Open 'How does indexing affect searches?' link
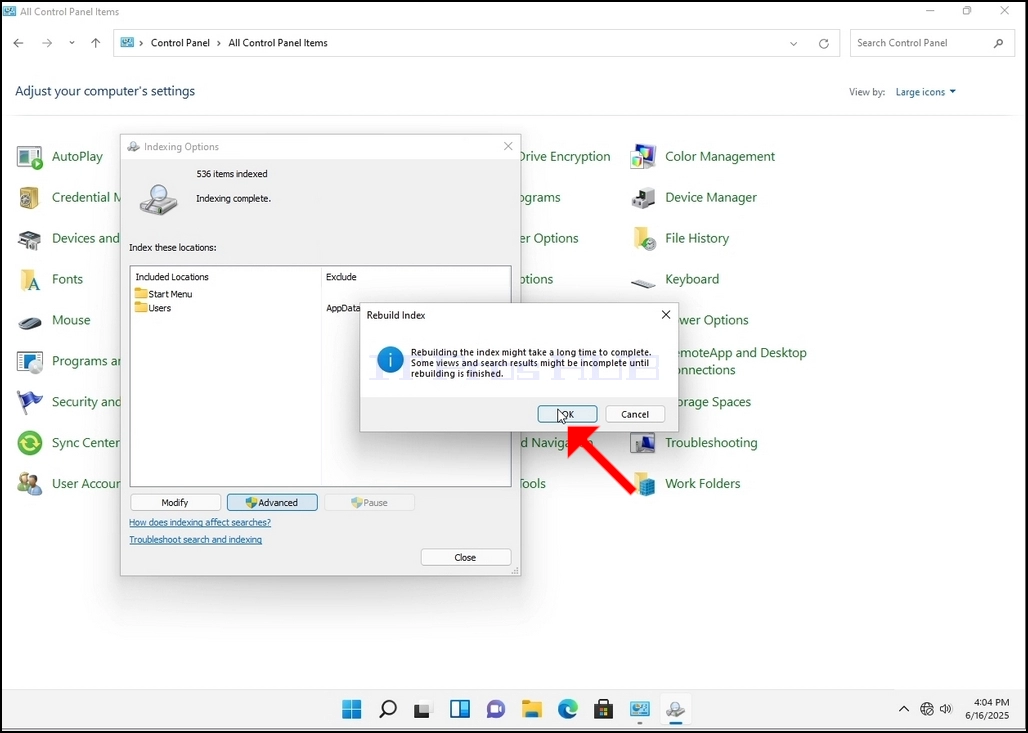Viewport: 1028px width, 733px height. (200, 523)
